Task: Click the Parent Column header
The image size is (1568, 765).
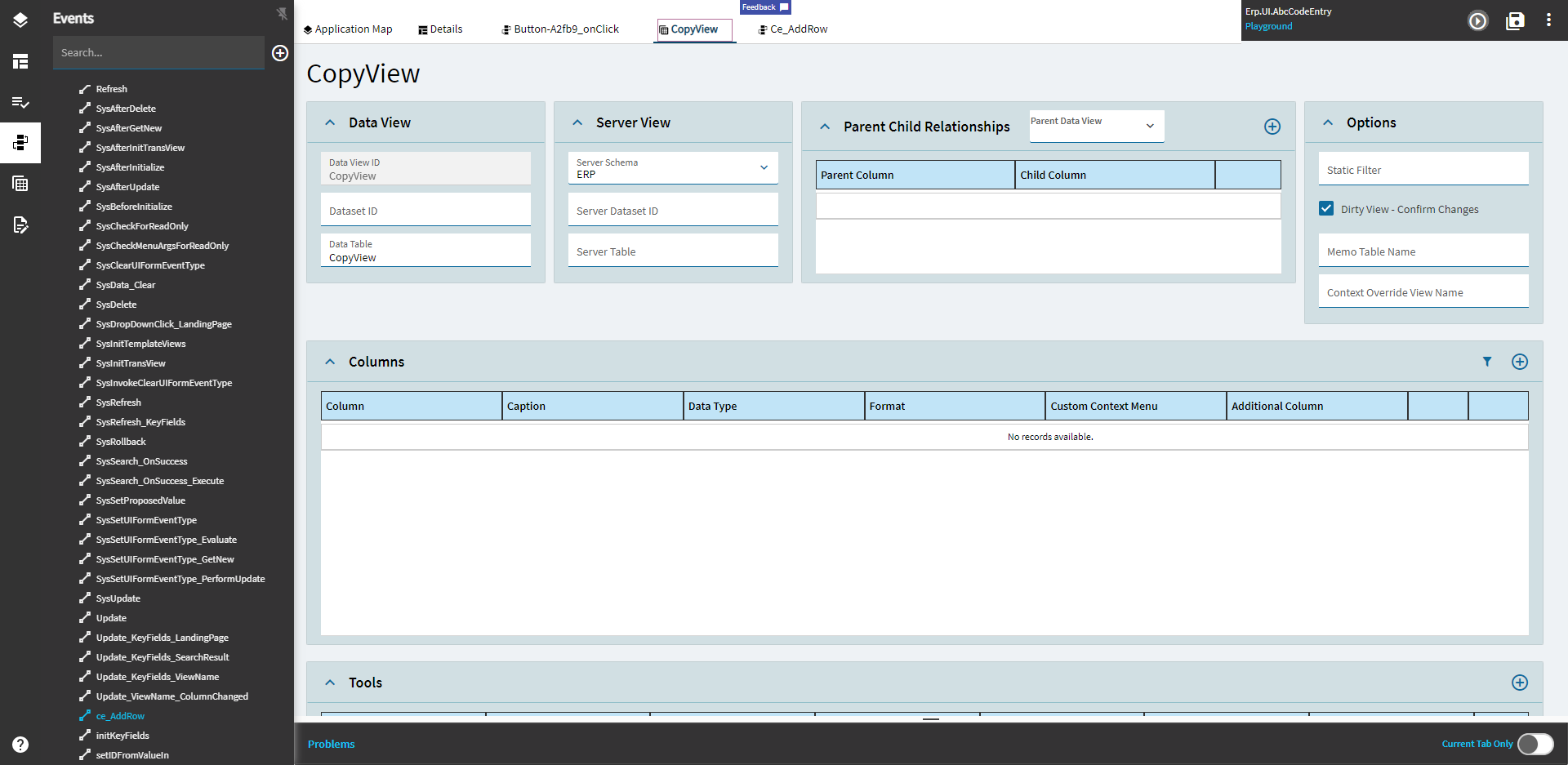Action: click(x=915, y=175)
